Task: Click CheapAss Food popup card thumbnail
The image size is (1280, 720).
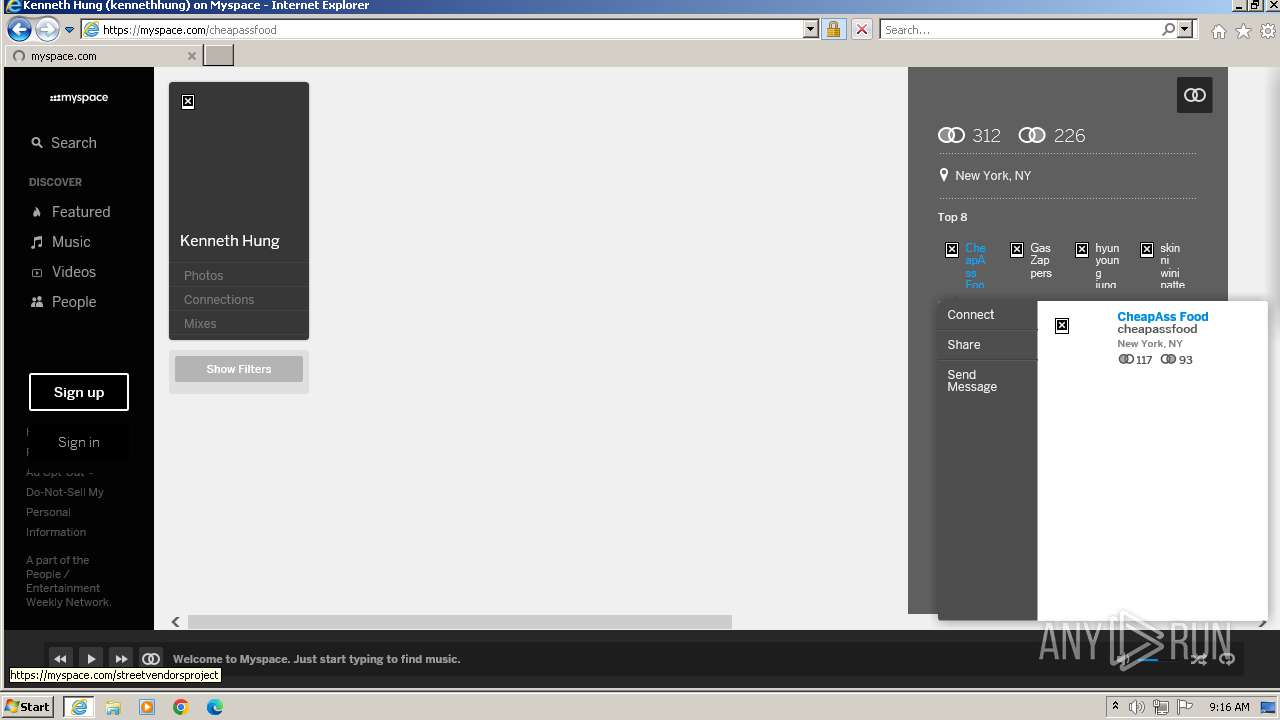Action: pyautogui.click(x=1062, y=326)
